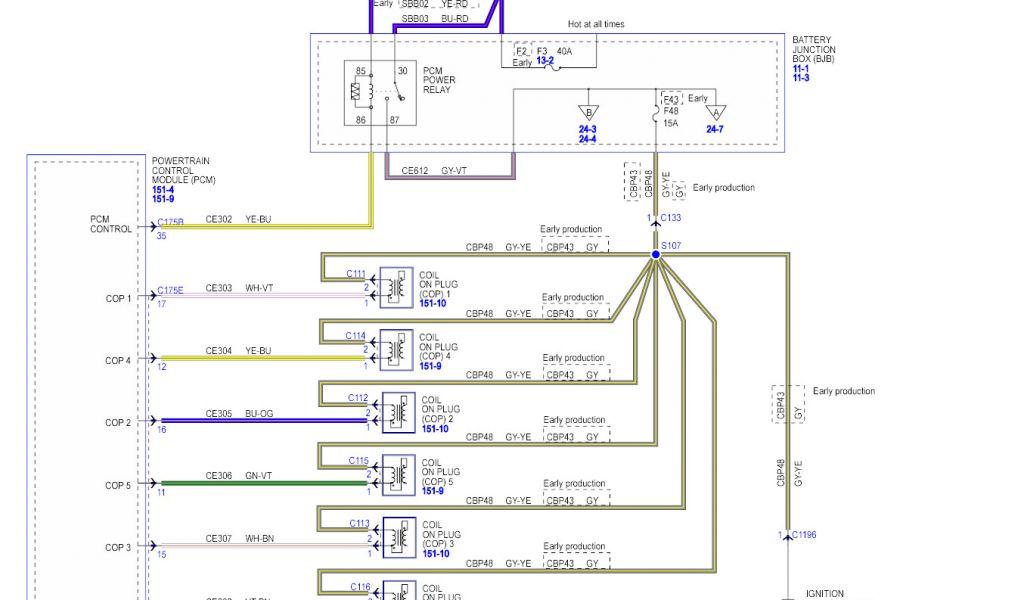
Task: Follow the 24-3 page reference link
Action: [x=588, y=129]
